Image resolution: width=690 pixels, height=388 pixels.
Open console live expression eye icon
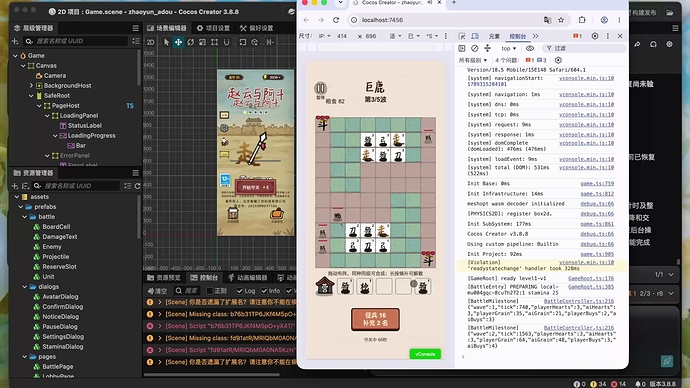pos(530,48)
